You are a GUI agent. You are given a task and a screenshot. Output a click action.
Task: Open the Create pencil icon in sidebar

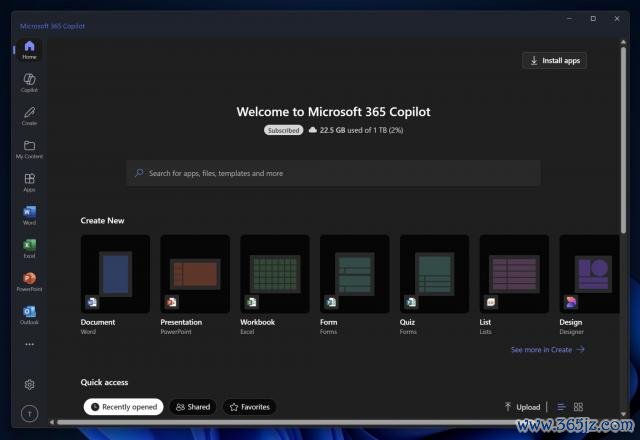[29, 116]
